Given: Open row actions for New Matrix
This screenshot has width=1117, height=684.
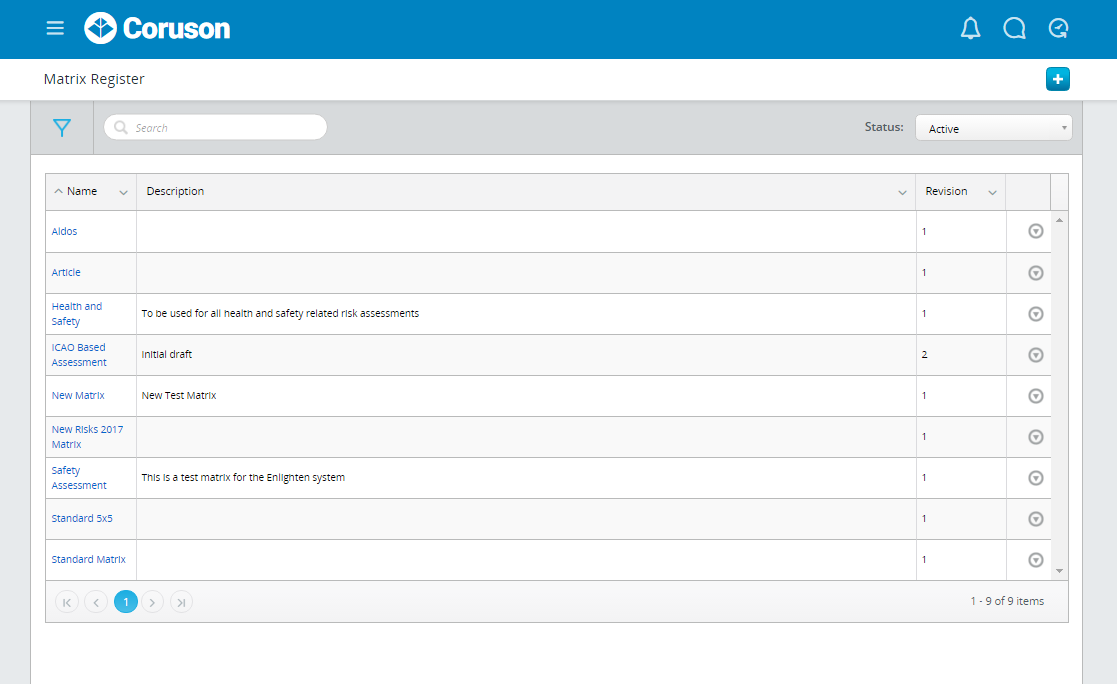Looking at the screenshot, I should click(1036, 395).
